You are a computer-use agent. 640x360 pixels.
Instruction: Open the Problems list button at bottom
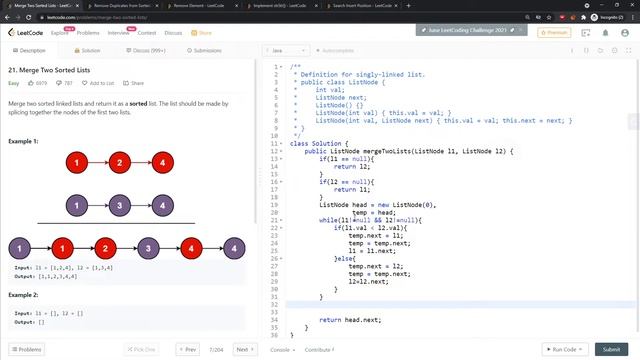27,349
